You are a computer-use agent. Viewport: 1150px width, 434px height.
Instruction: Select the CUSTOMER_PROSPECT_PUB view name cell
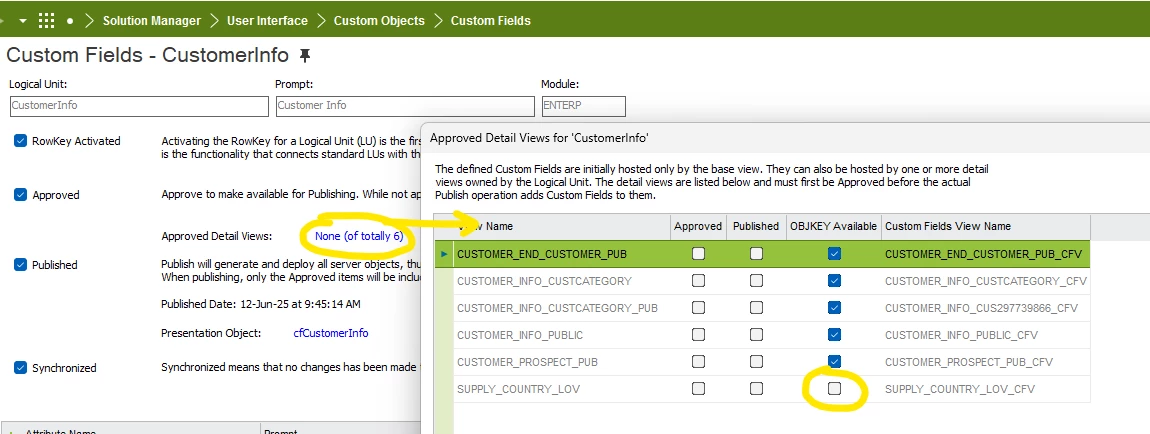pyautogui.click(x=562, y=362)
